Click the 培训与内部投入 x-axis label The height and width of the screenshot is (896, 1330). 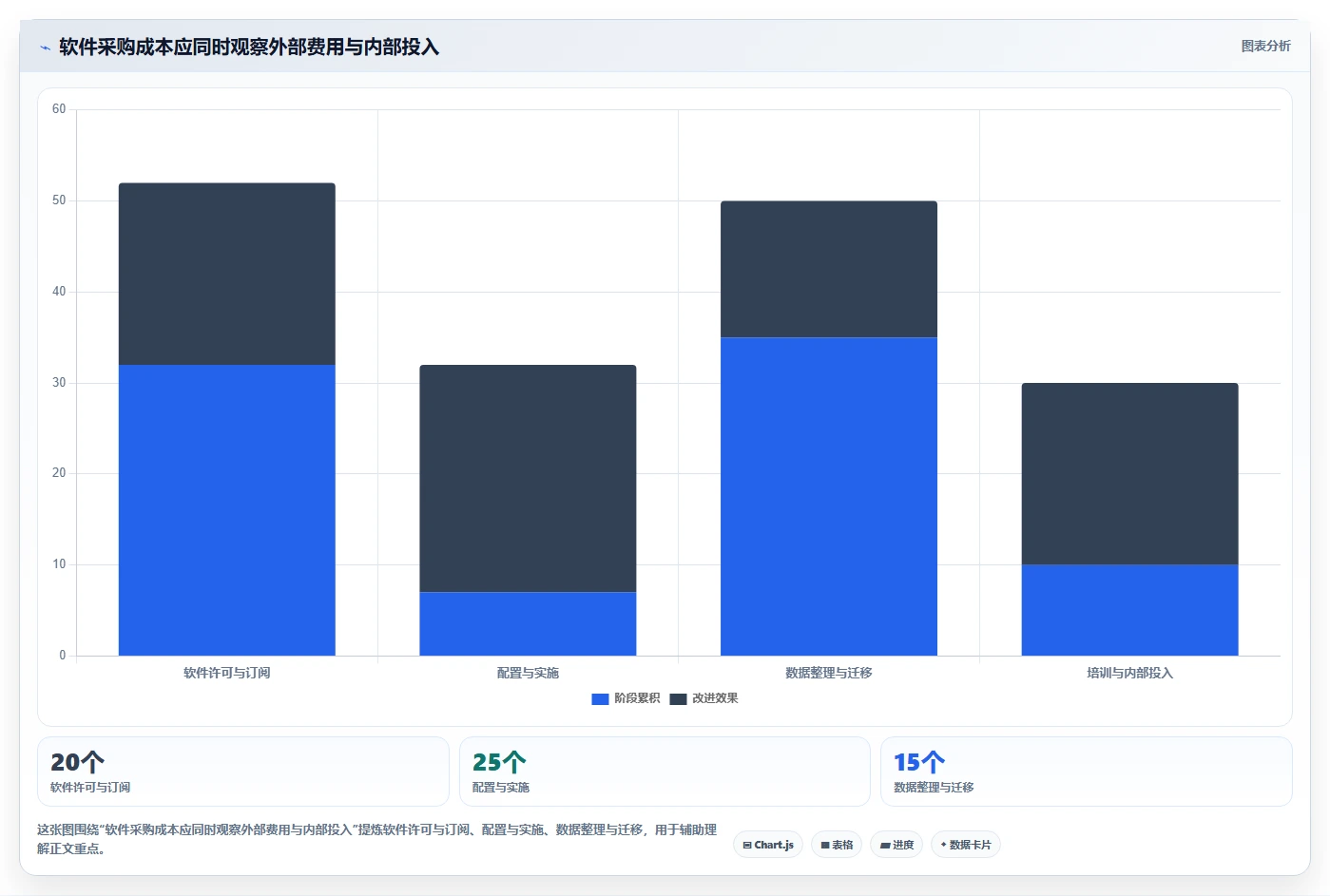1129,673
